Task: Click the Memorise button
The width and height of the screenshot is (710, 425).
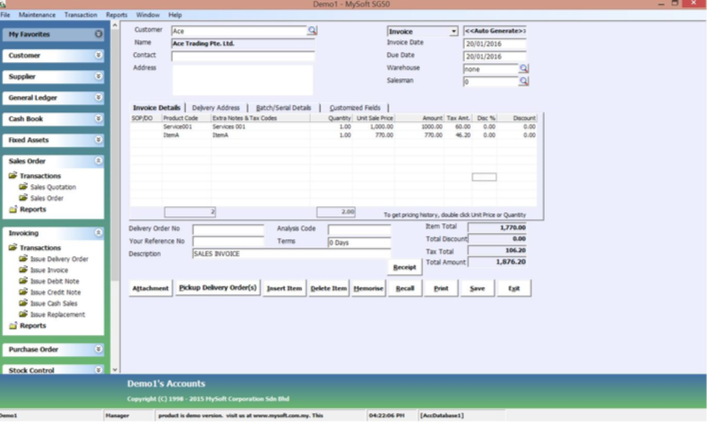Action: coord(369,288)
